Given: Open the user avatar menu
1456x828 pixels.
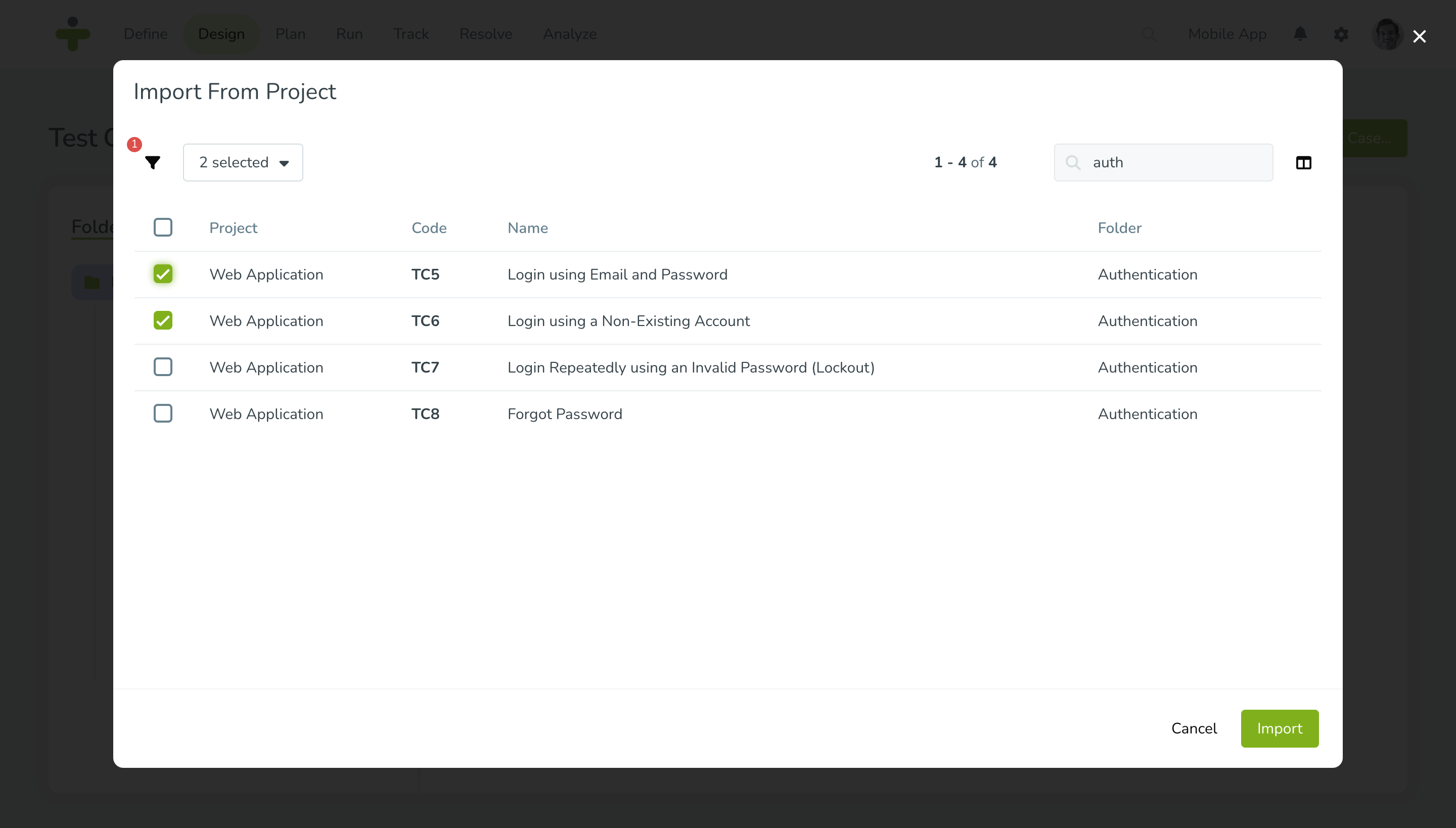Looking at the screenshot, I should 1388,34.
